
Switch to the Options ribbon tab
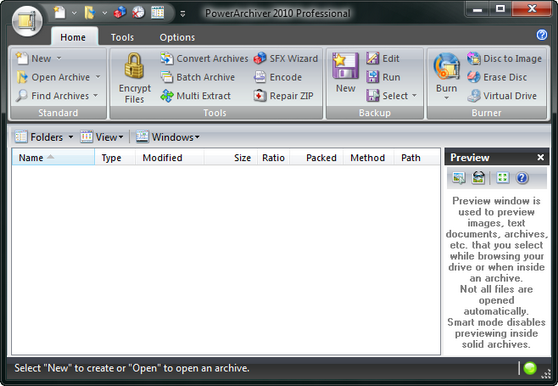(177, 37)
